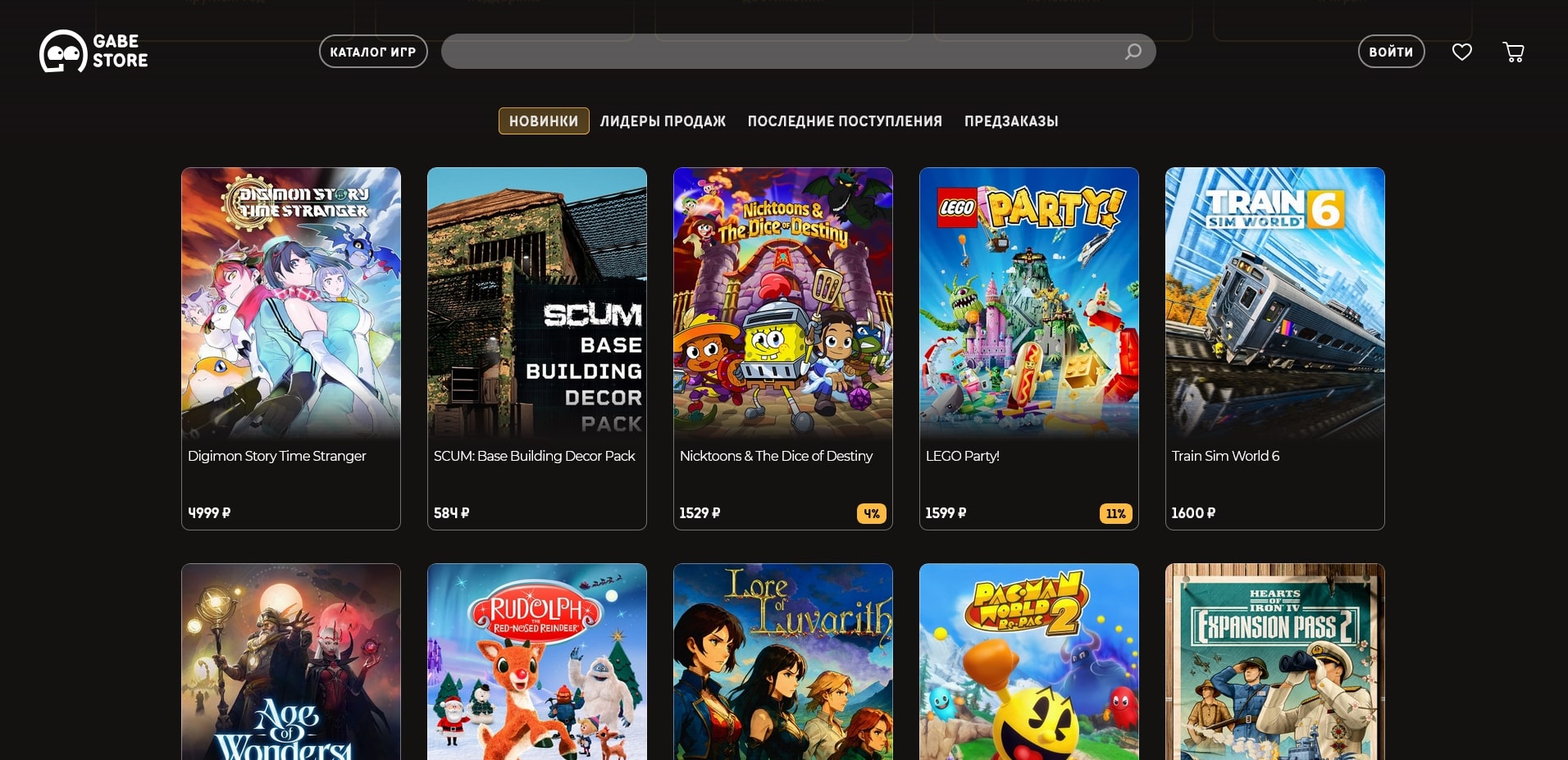Open the Pac-Man World 2 Re-Pac cover

point(1029,662)
